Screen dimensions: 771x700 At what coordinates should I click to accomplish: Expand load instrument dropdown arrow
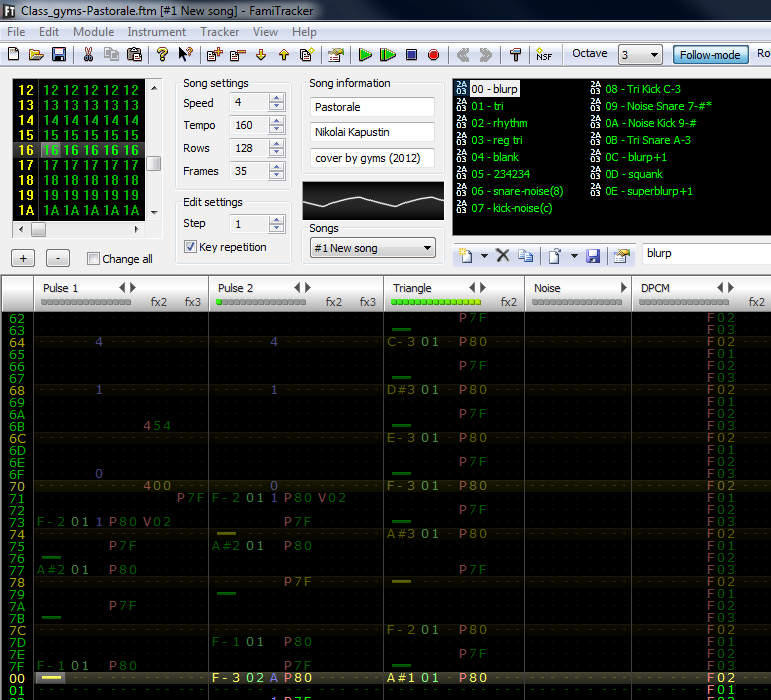pos(574,256)
